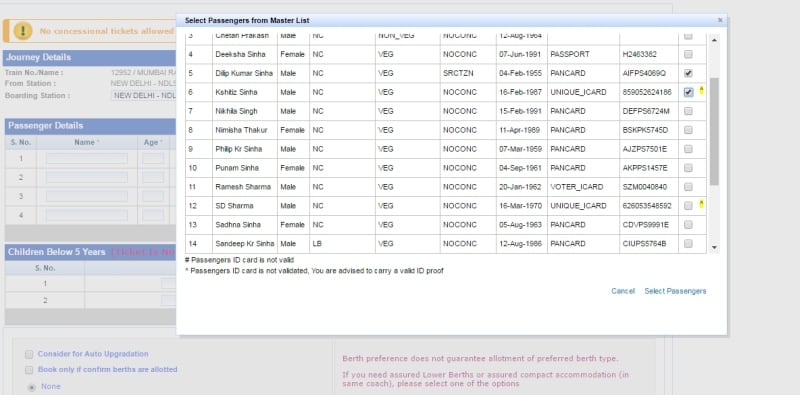Click the passenger list scrollbar thumb
The height and width of the screenshot is (395, 800).
714,131
